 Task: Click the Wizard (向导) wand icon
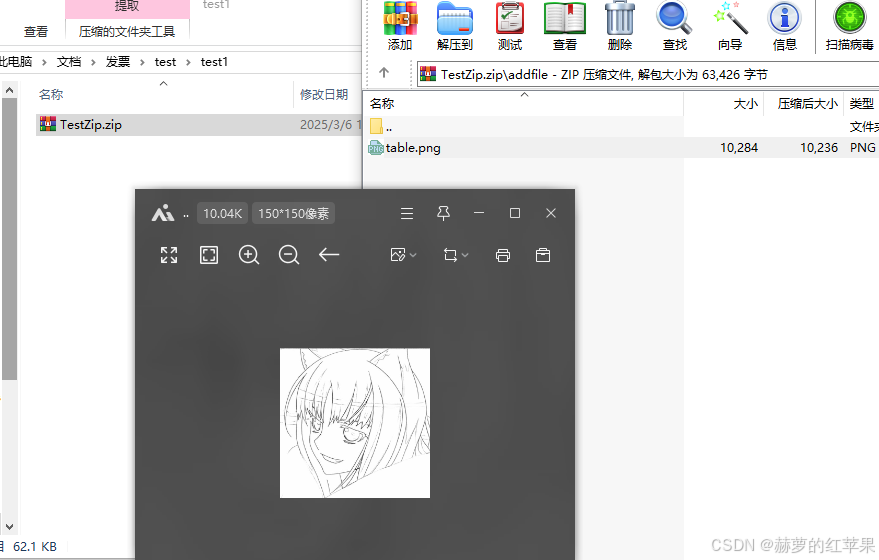point(730,26)
